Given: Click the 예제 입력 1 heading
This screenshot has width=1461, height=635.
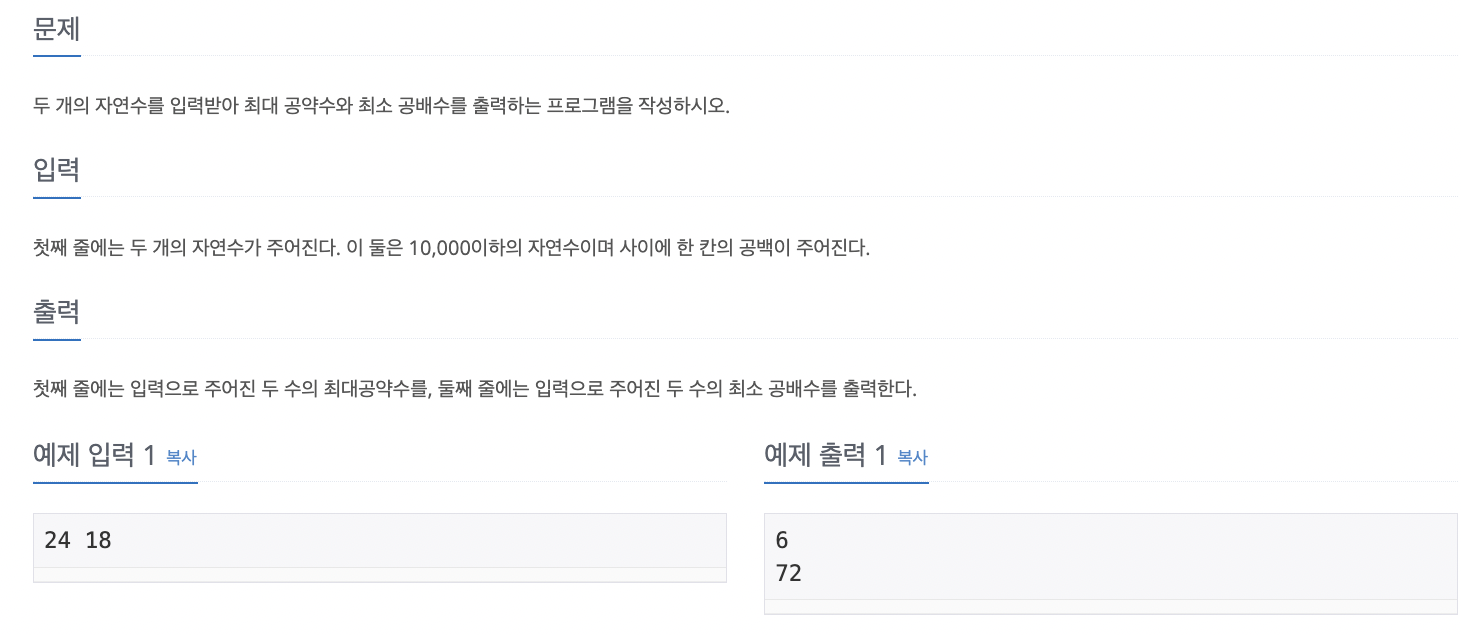Looking at the screenshot, I should pos(95,455).
